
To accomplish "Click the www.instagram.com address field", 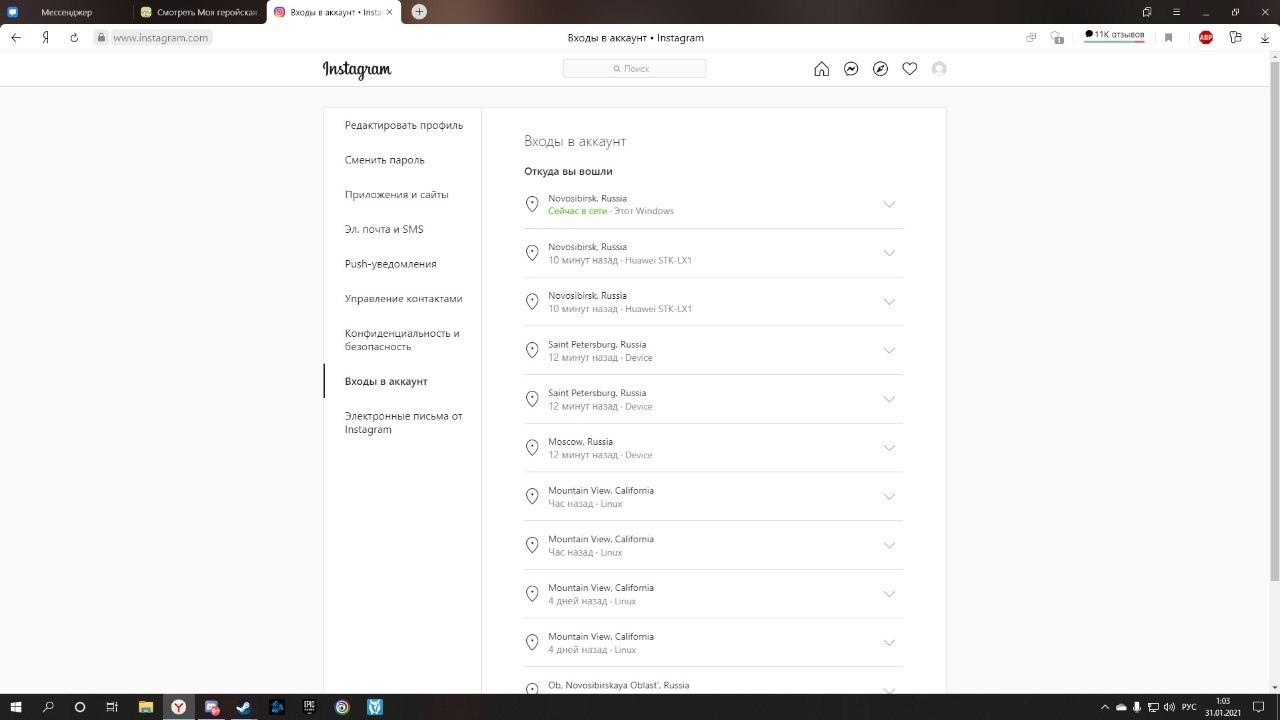I will point(160,37).
